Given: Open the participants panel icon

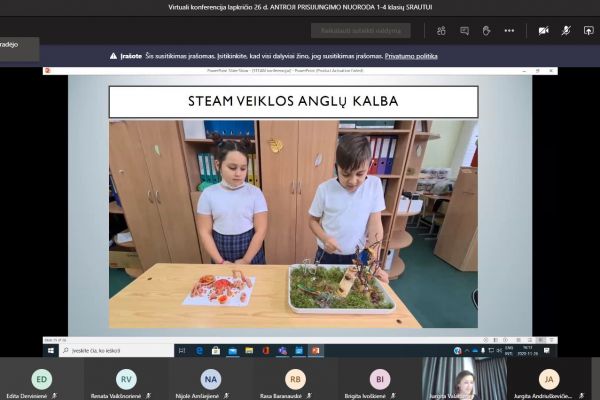Looking at the screenshot, I should coord(441,31).
